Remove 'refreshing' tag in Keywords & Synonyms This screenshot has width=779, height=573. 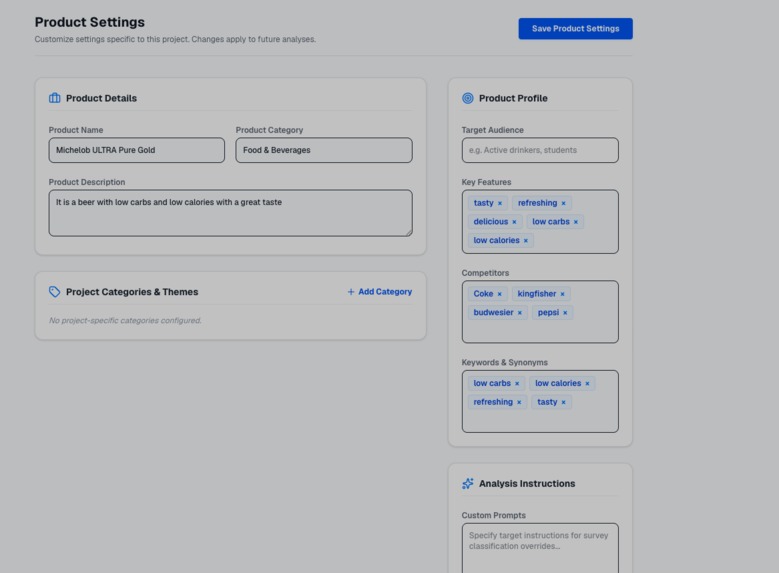pos(519,403)
